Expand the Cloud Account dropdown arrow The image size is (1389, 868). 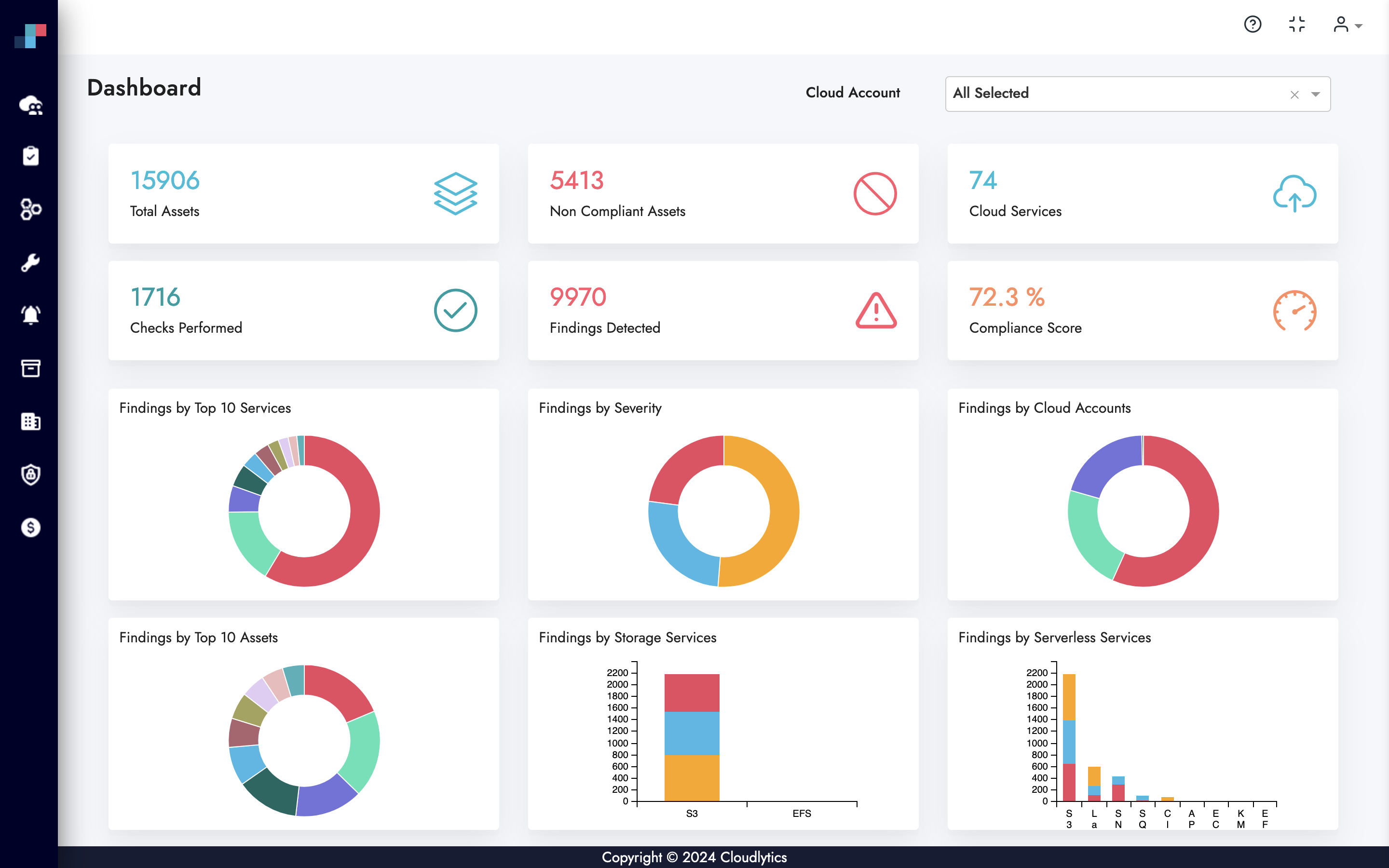(1316, 94)
